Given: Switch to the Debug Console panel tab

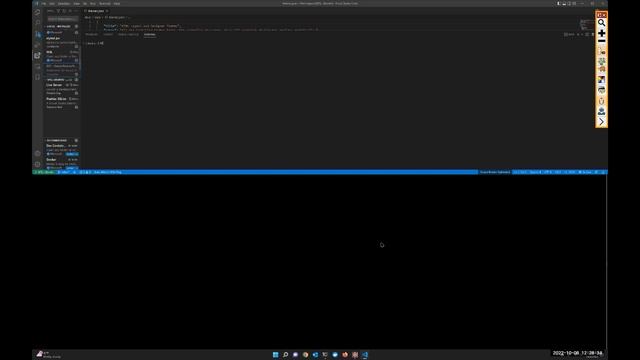Looking at the screenshot, I should pyautogui.click(x=128, y=35).
